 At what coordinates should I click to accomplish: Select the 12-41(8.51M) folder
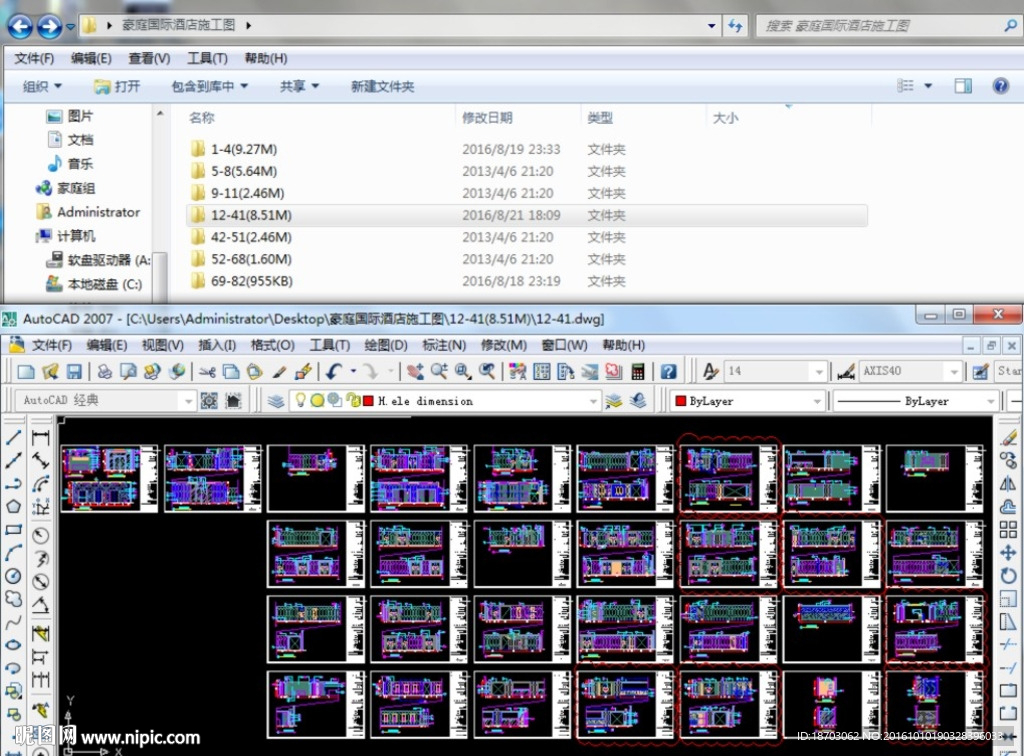pos(527,215)
